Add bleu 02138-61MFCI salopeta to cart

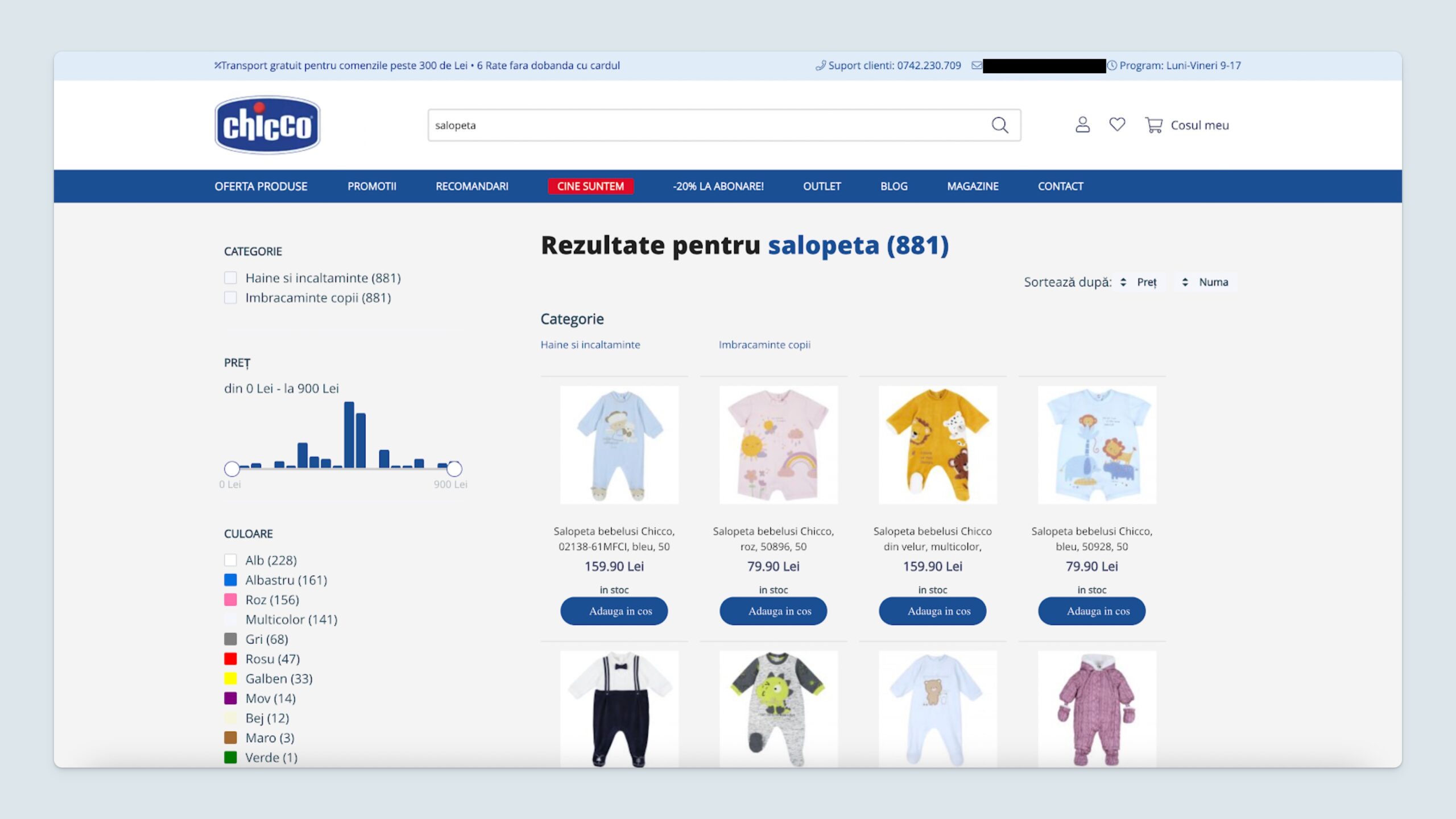[614, 611]
